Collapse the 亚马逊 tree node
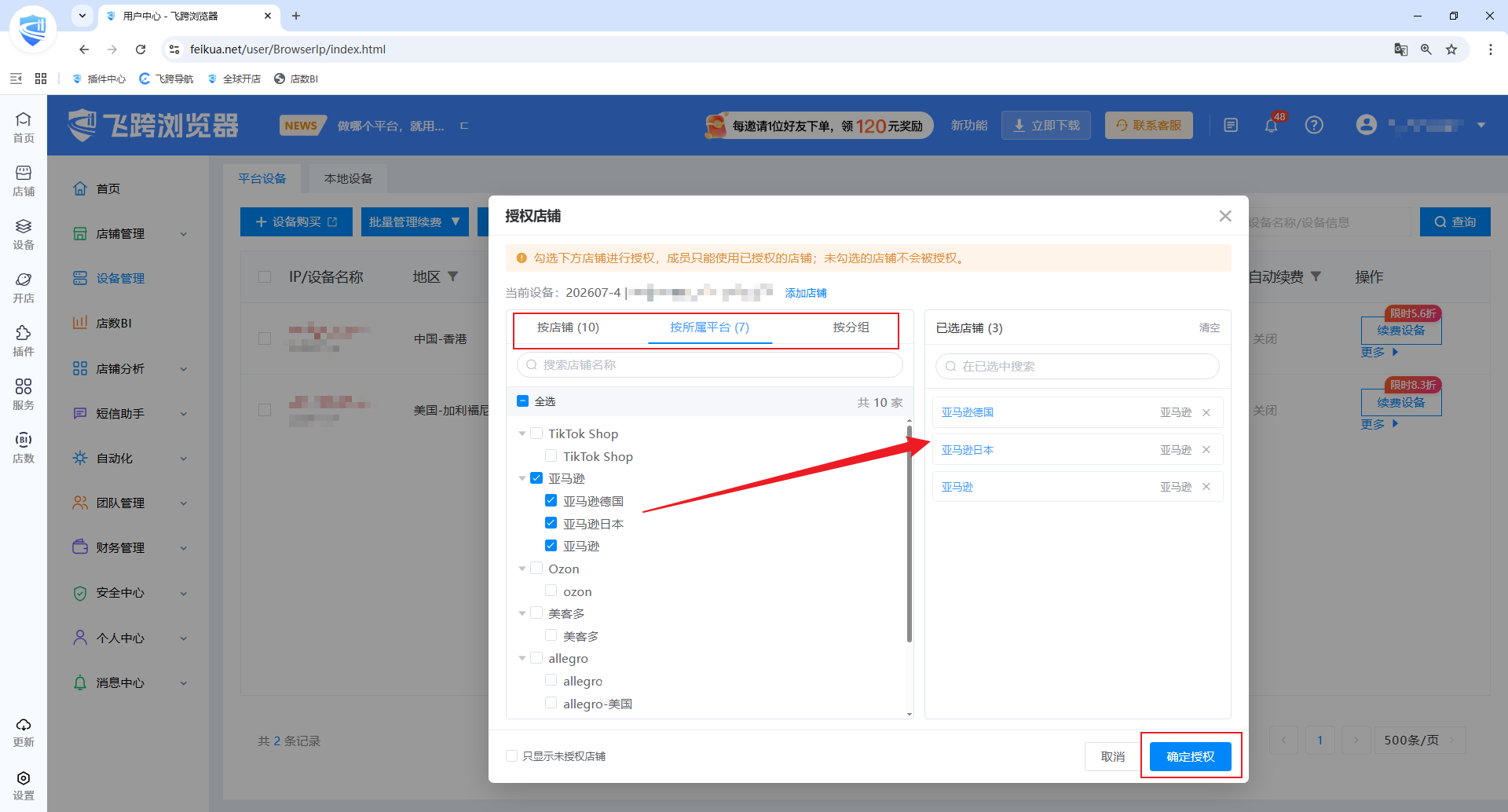The height and width of the screenshot is (812, 1508). (x=522, y=478)
